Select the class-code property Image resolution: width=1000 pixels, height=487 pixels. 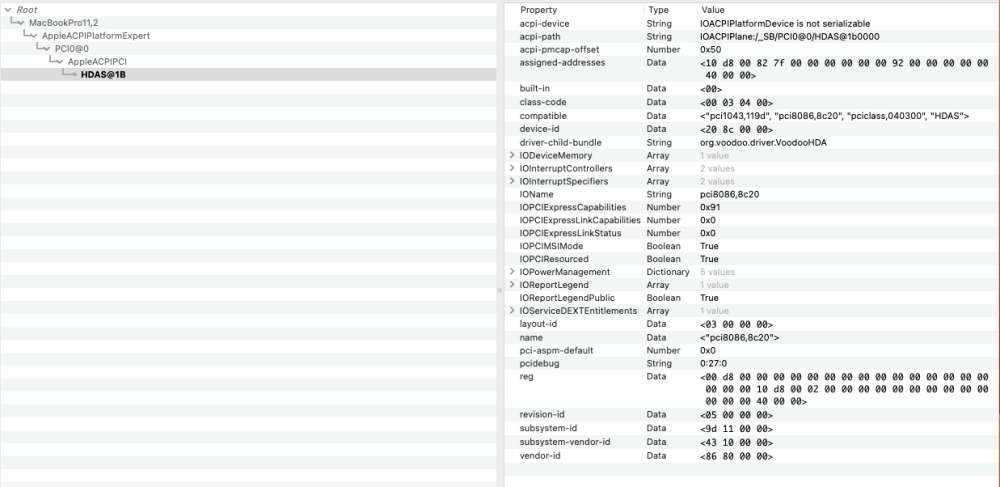point(543,103)
